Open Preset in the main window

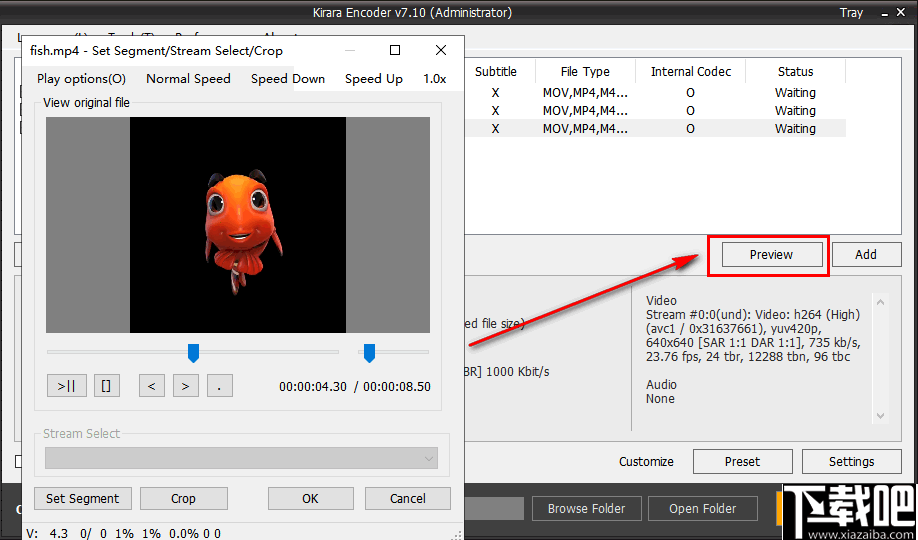[742, 462]
